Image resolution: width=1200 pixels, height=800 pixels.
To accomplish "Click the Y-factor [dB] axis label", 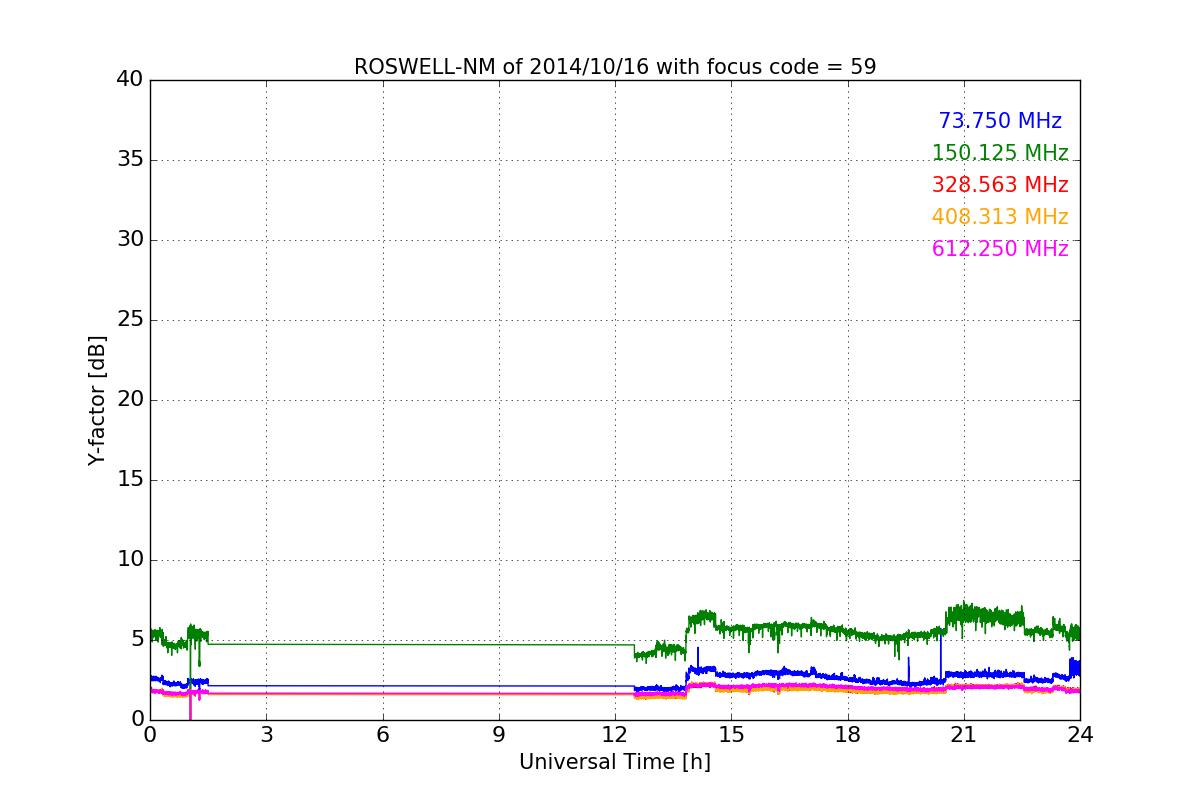I will click(97, 400).
